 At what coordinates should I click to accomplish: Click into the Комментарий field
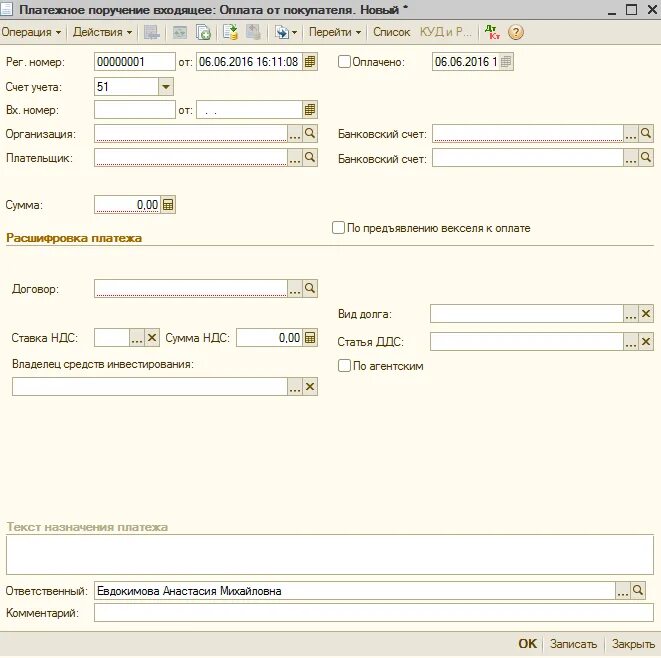373,612
